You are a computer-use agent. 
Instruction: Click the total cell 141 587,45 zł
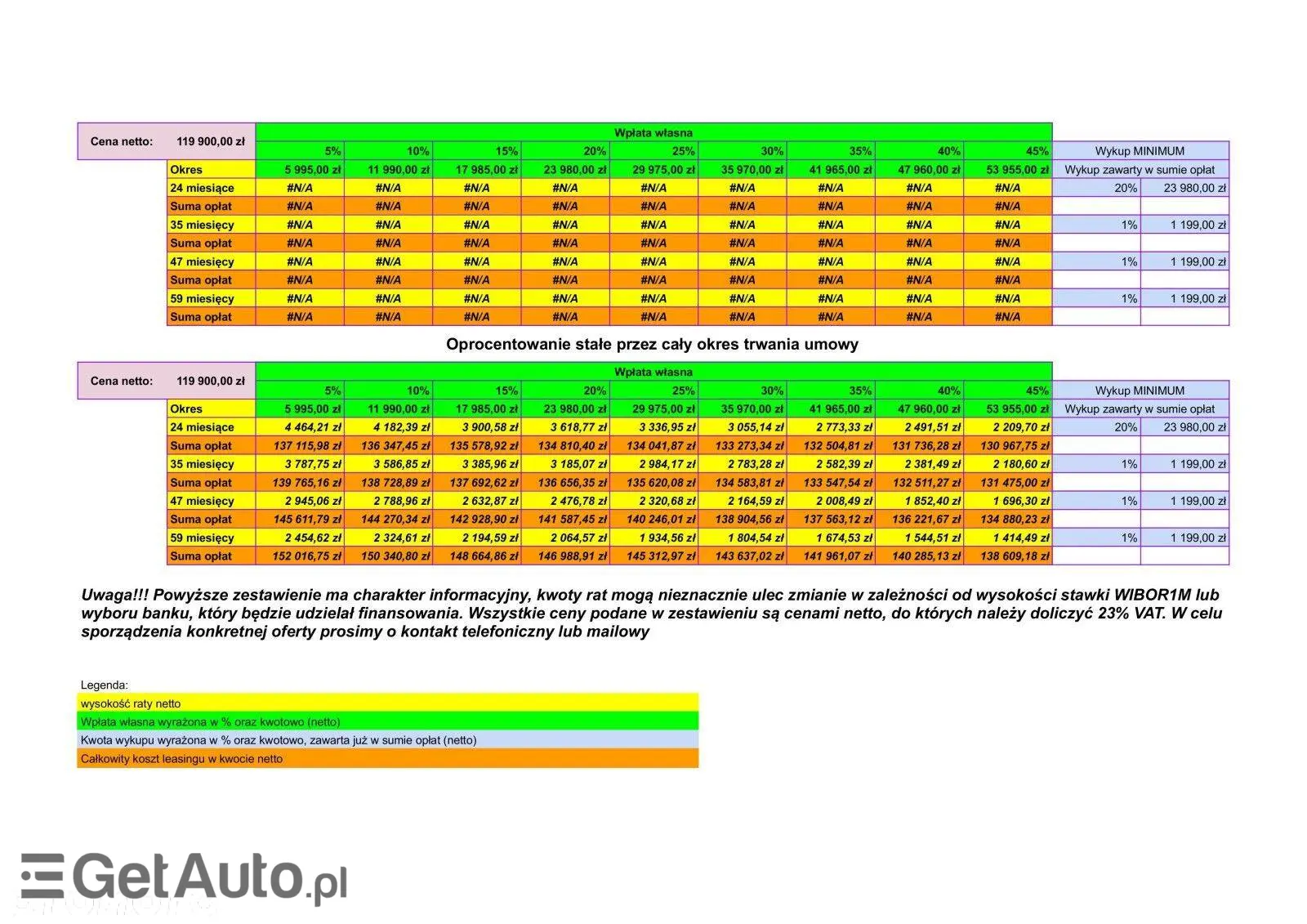point(565,520)
